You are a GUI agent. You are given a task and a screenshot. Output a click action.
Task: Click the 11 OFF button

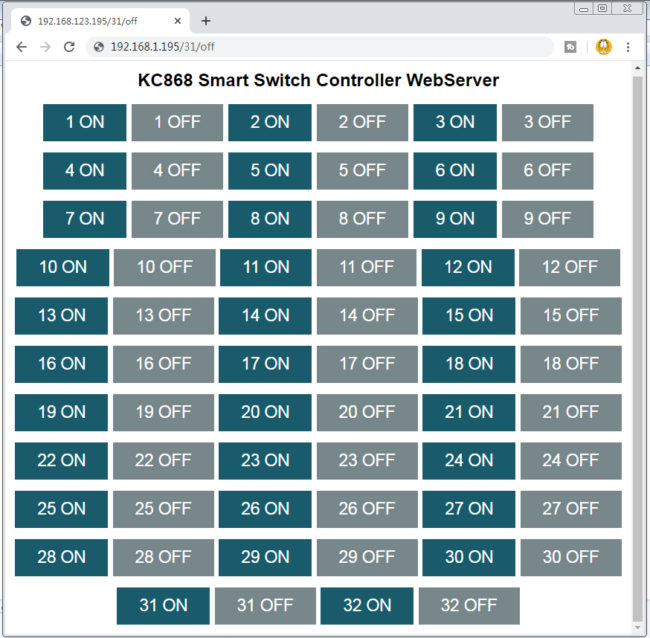pyautogui.click(x=366, y=267)
